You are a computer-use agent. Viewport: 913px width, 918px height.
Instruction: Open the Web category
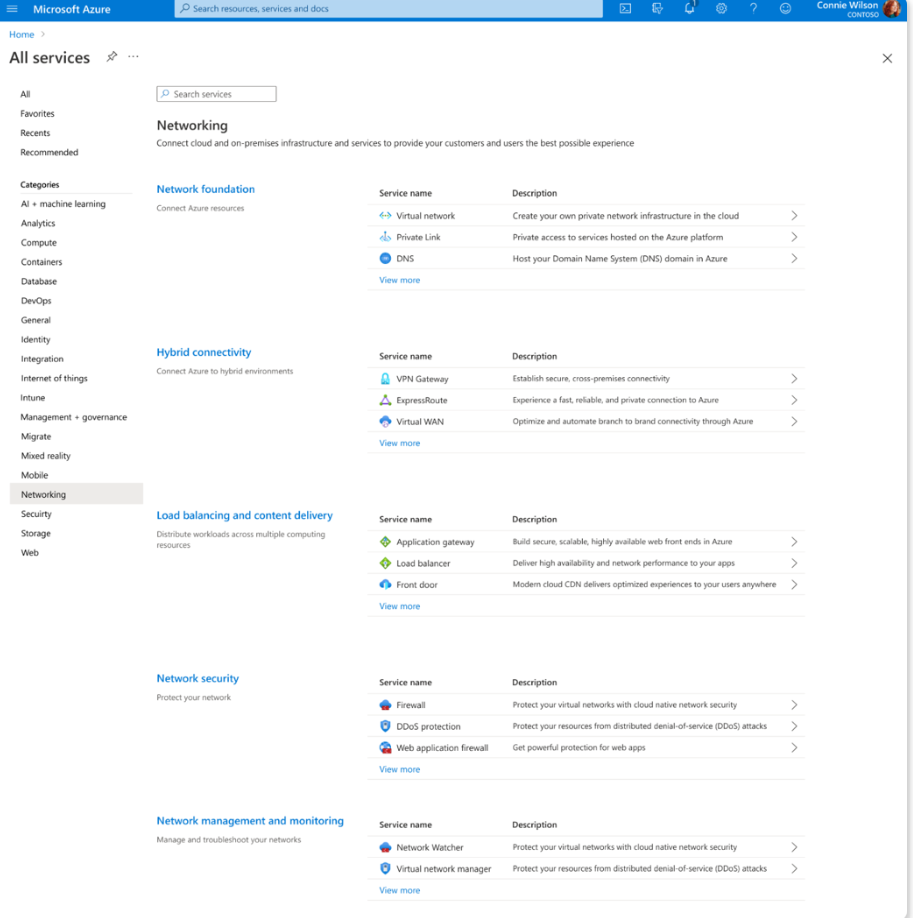(x=30, y=553)
